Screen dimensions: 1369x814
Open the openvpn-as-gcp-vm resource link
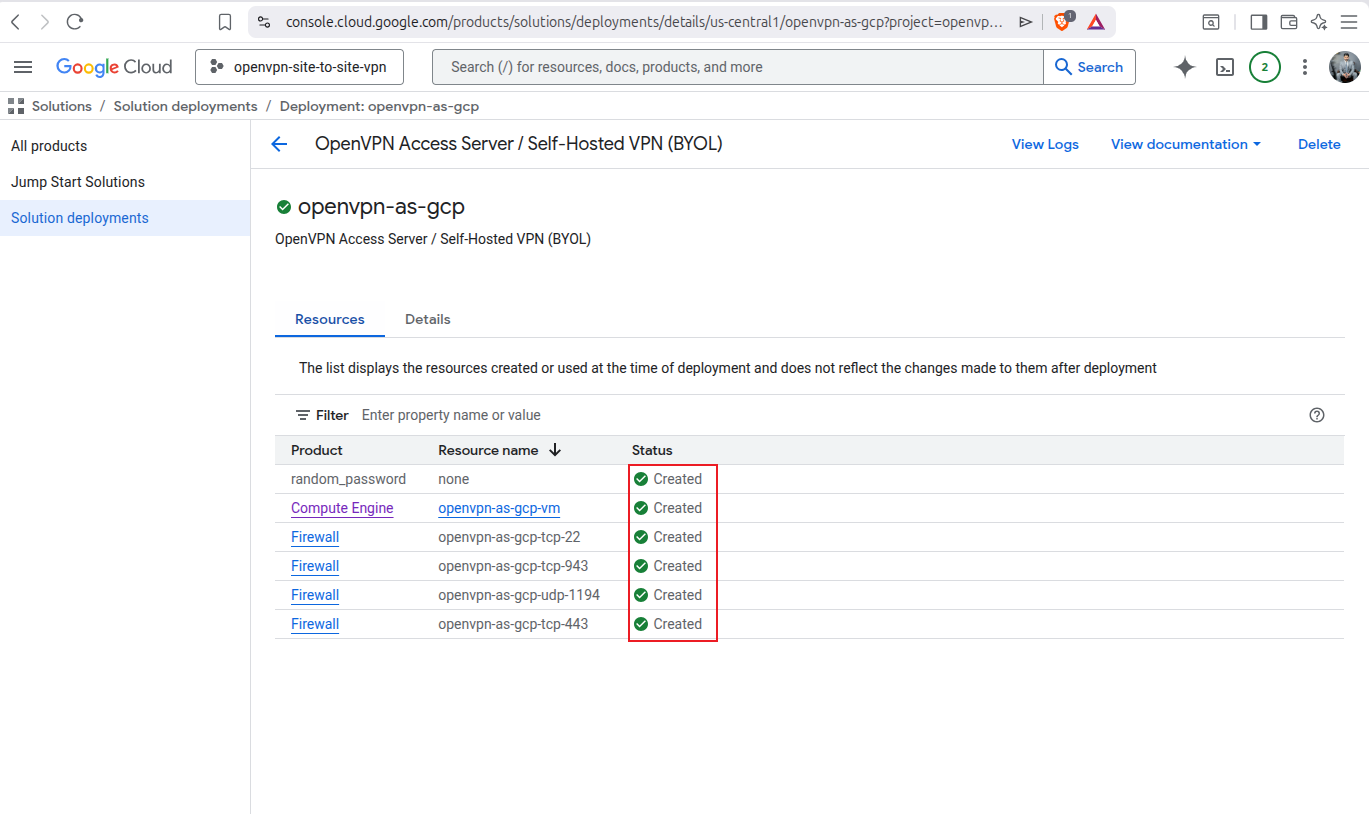(x=499, y=508)
